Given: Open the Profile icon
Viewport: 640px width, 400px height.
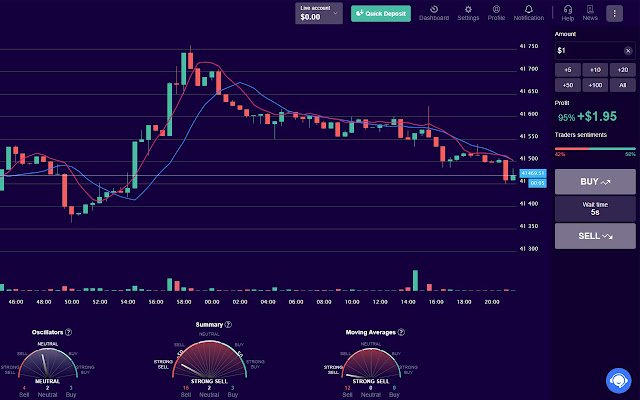Looking at the screenshot, I should tap(496, 9).
